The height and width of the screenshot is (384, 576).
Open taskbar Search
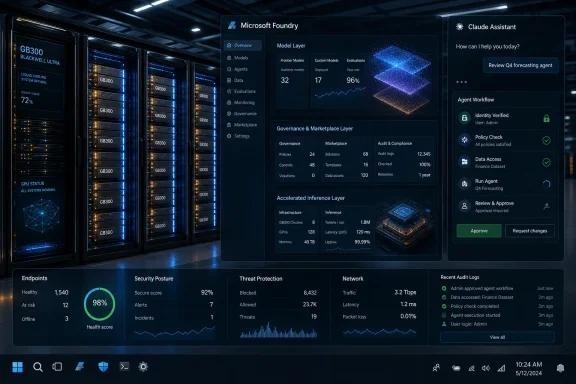click(37, 367)
